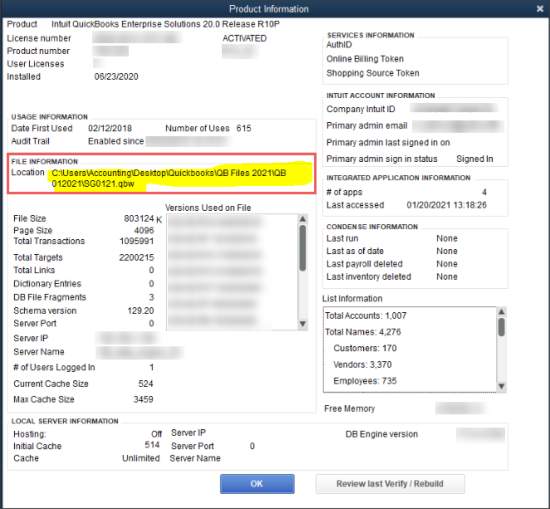Click the Initial Cache value 514
The height and width of the screenshot is (509, 550).
tap(152, 445)
